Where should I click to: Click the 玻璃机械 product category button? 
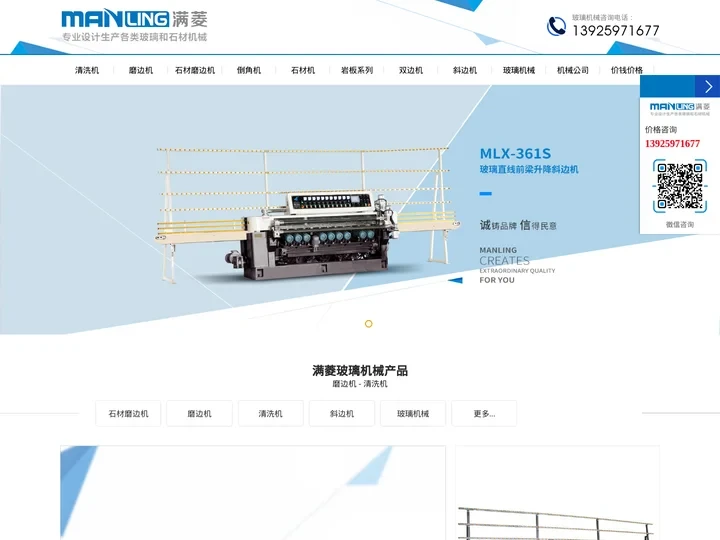tap(413, 413)
